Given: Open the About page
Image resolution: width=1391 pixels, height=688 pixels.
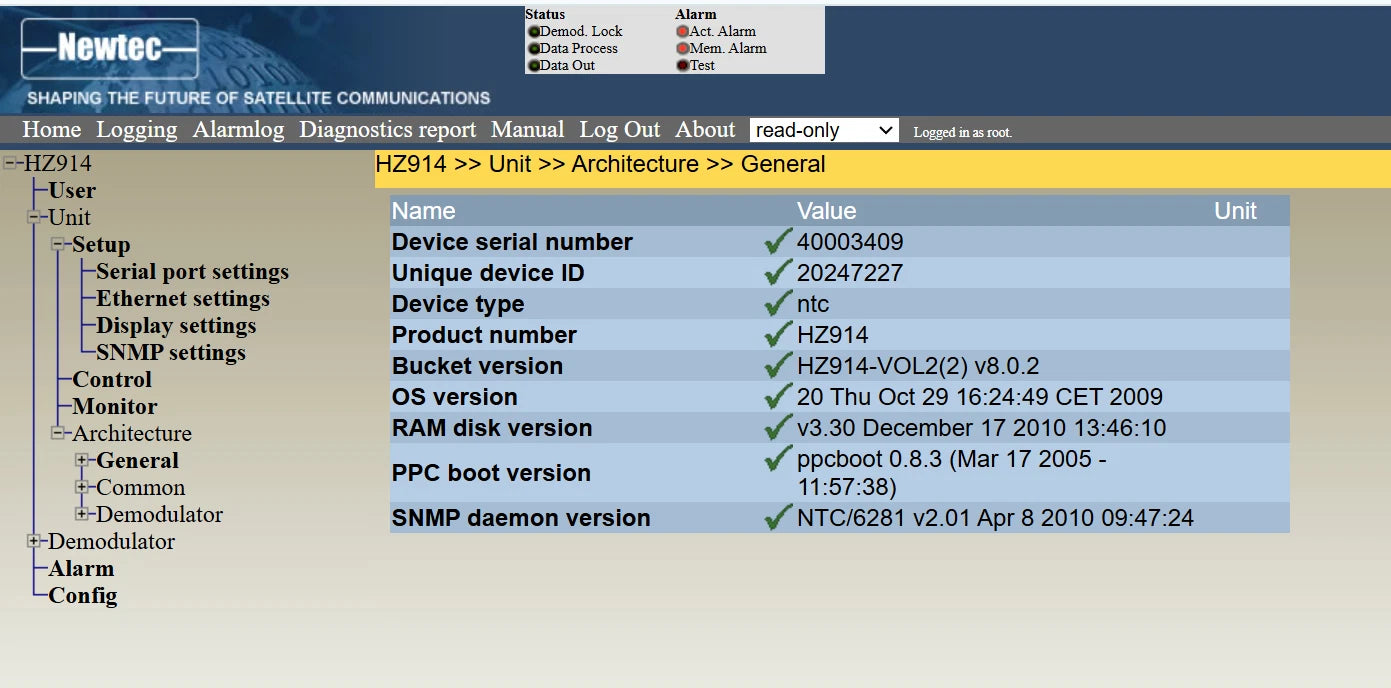Looking at the screenshot, I should pyautogui.click(x=705, y=130).
